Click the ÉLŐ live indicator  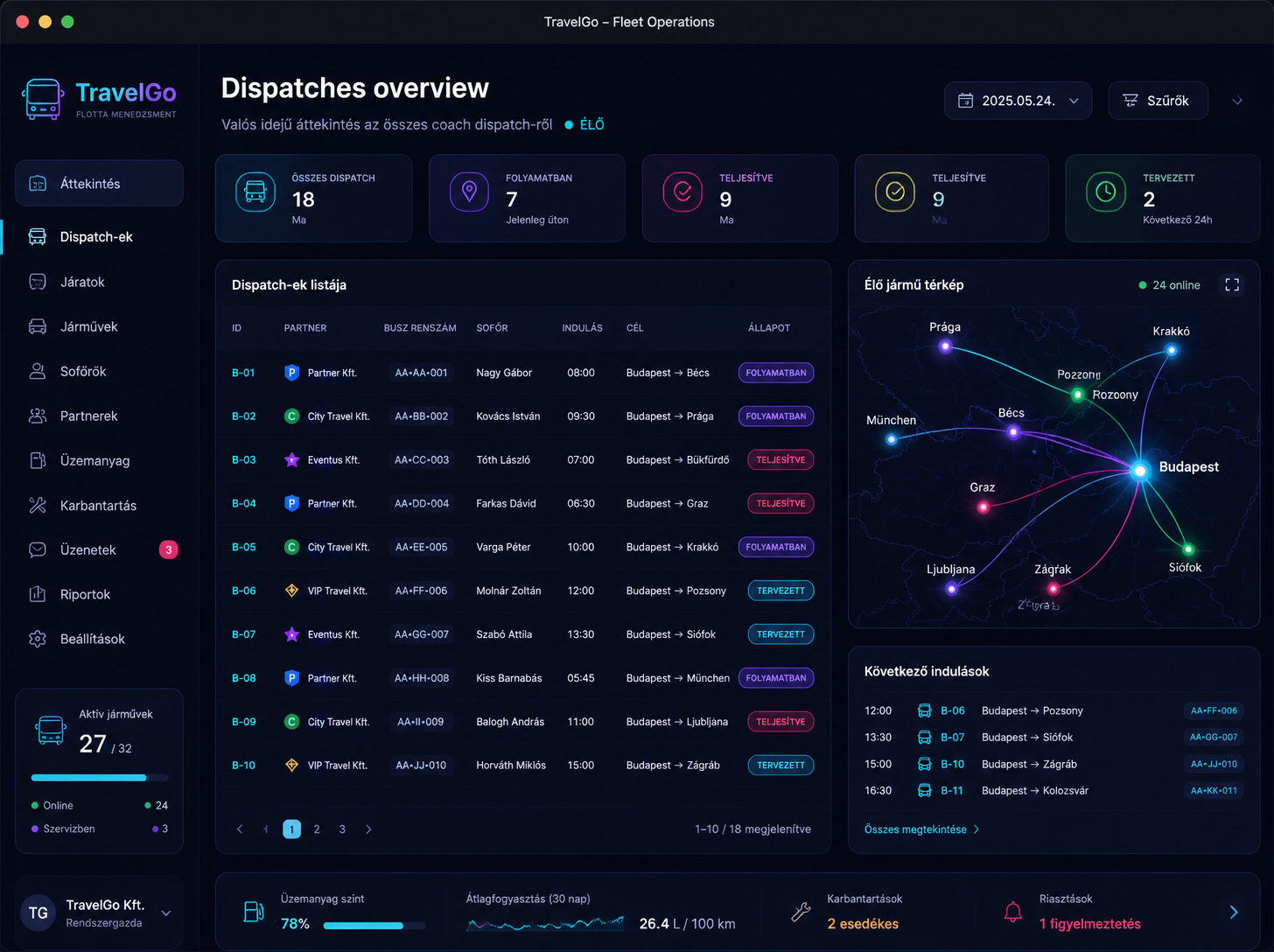pos(584,125)
